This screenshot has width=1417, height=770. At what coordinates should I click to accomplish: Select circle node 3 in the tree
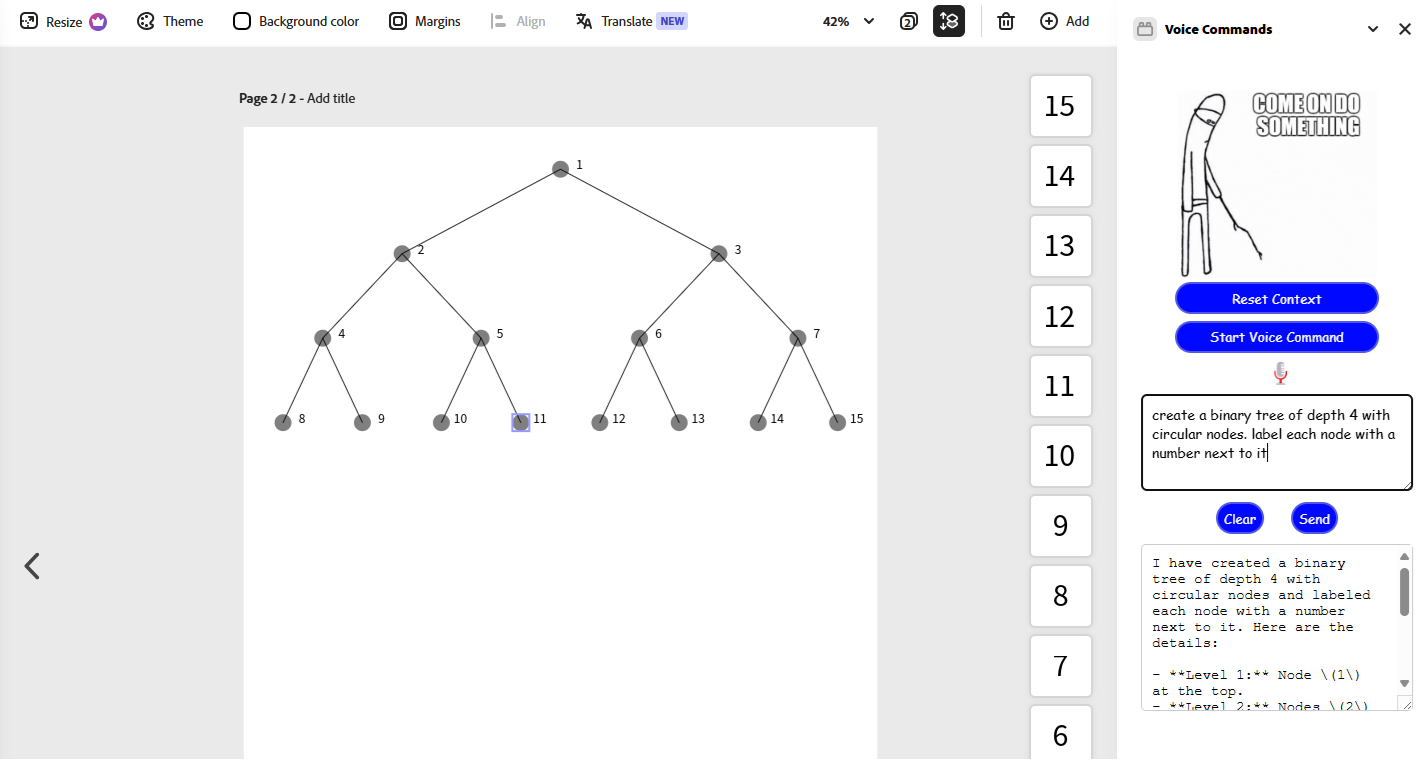718,254
